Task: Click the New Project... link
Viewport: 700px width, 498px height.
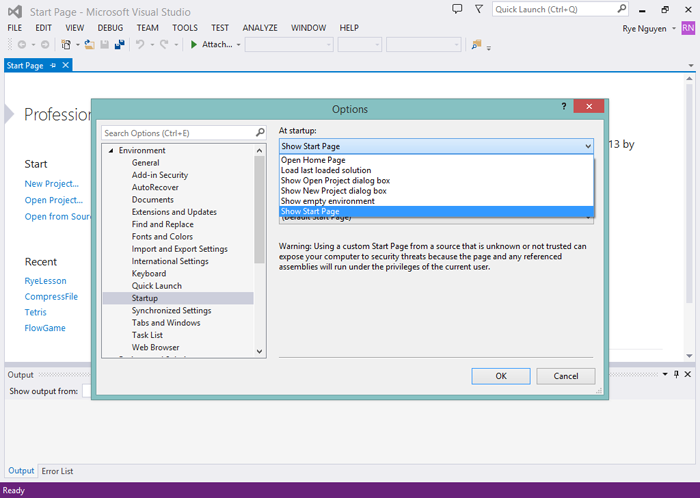Action: 51,184
